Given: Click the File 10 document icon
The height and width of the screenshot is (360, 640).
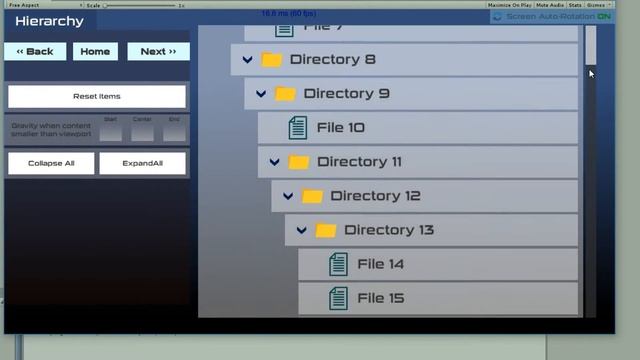Looking at the screenshot, I should click(x=298, y=128).
